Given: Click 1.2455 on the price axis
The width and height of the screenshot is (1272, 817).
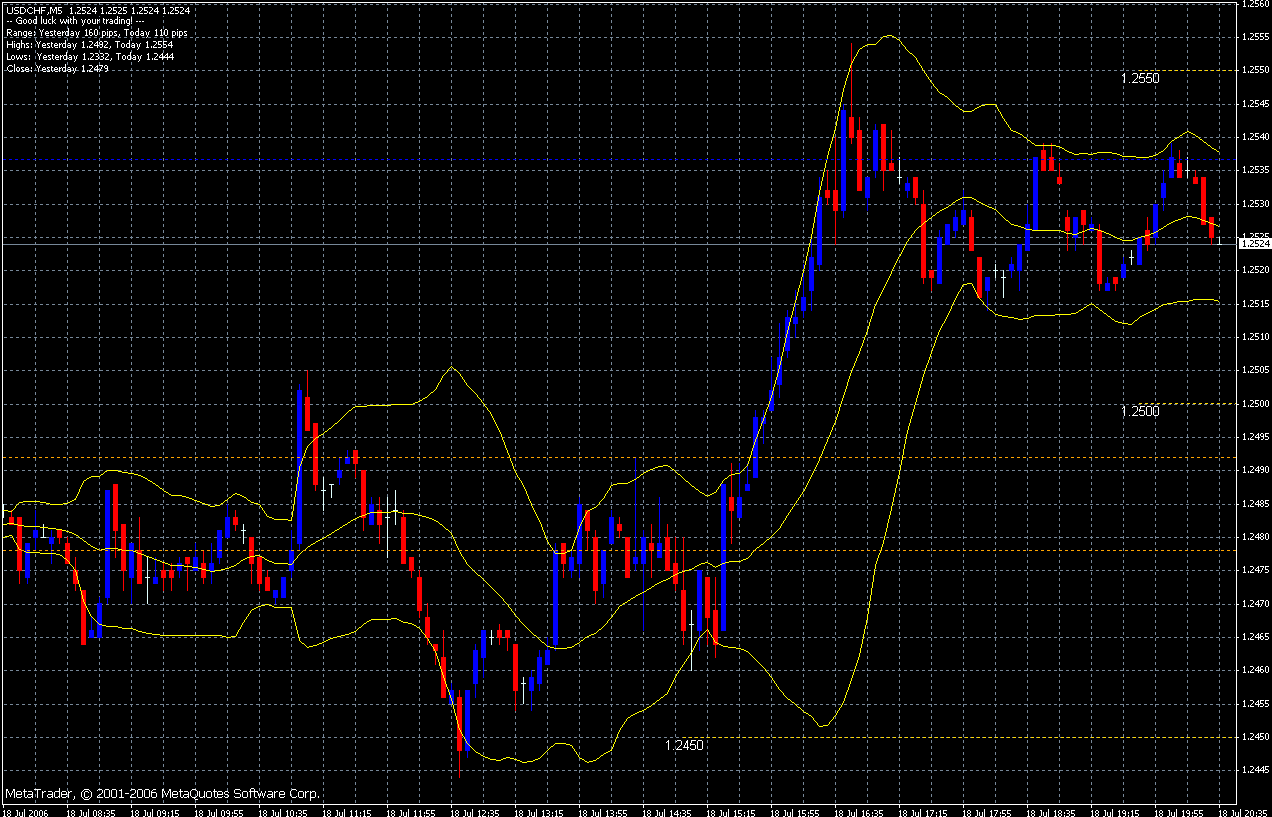Looking at the screenshot, I should point(1256,703).
